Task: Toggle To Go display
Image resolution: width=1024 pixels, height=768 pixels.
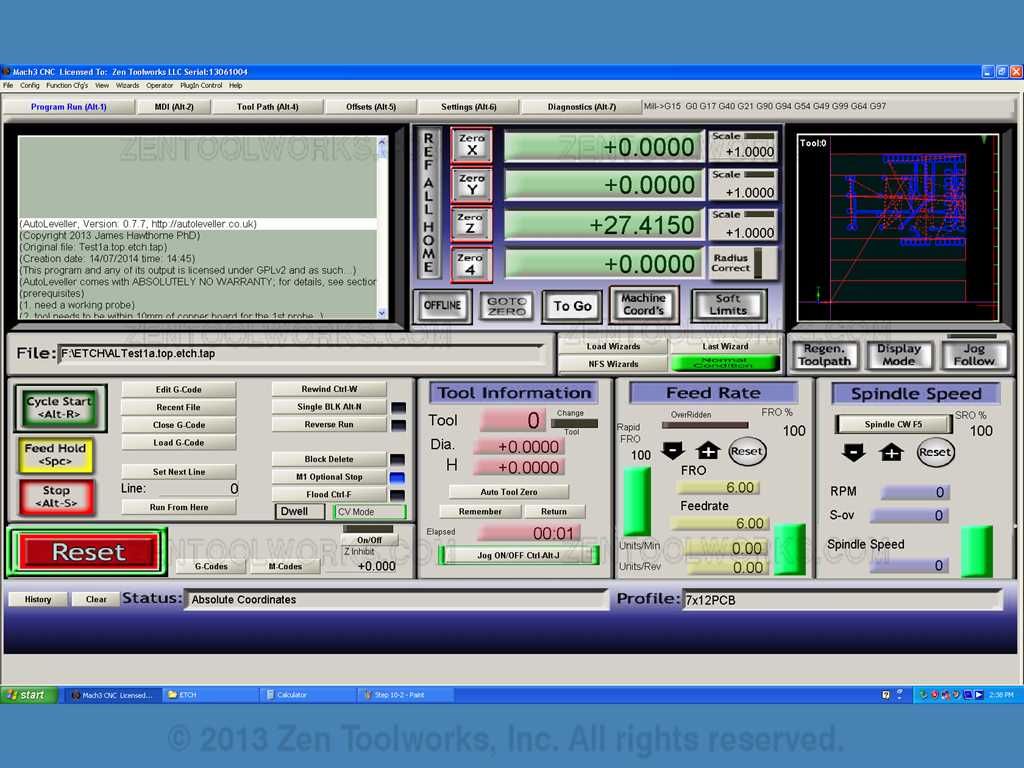Action: click(x=572, y=306)
